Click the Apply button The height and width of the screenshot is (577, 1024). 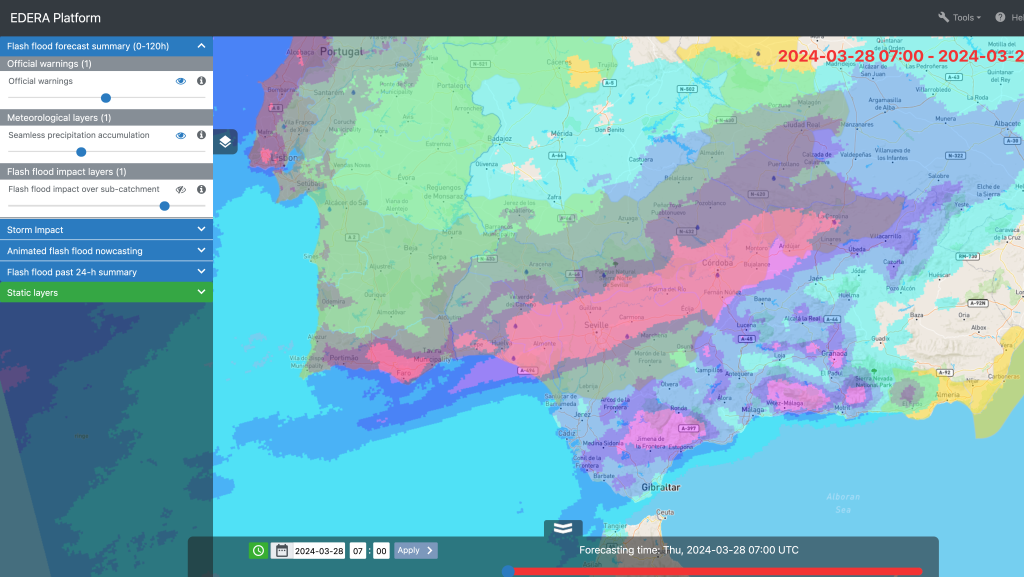pyautogui.click(x=415, y=550)
